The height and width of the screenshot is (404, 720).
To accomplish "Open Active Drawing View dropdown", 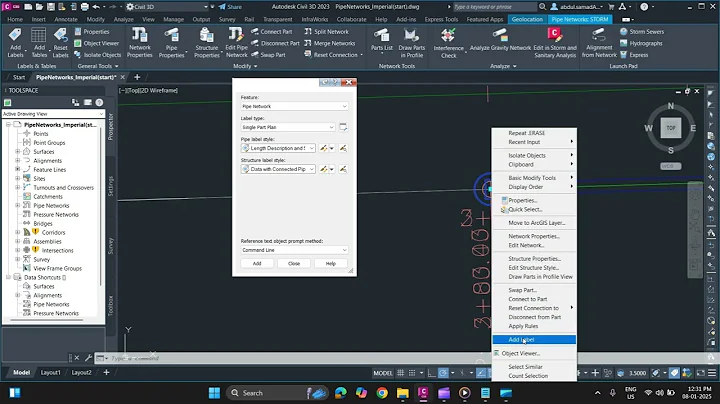I will coord(53,114).
